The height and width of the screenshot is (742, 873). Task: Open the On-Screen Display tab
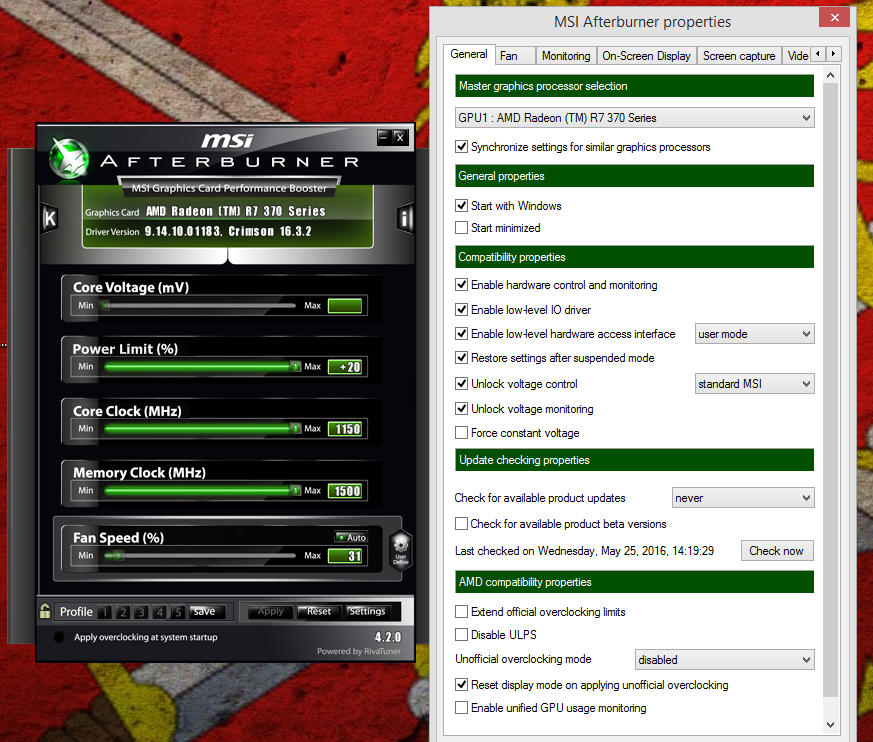click(x=646, y=56)
